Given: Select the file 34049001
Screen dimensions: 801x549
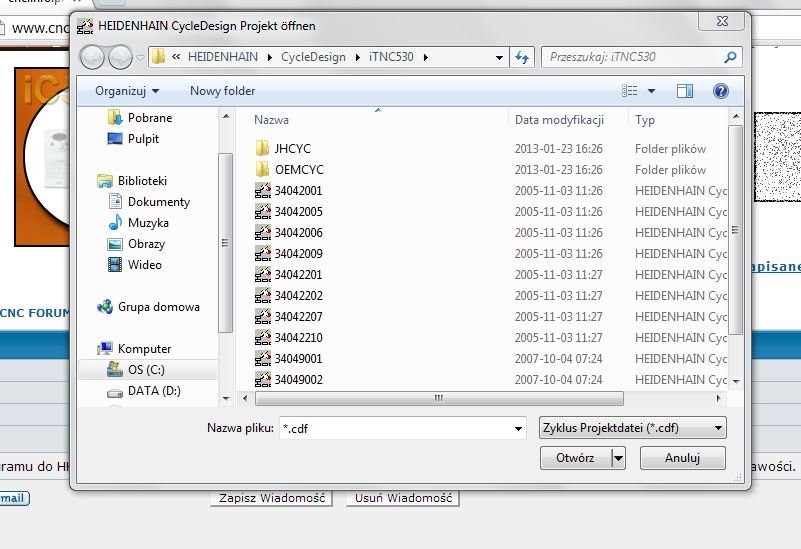Looking at the screenshot, I should click(288, 358).
